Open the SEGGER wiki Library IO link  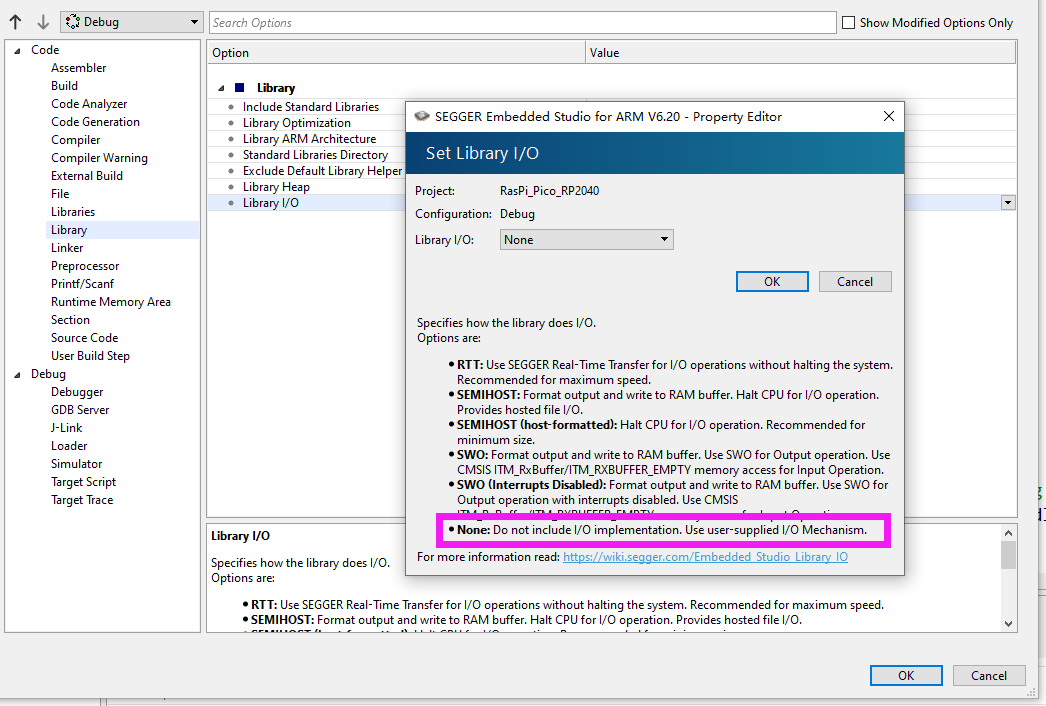pyautogui.click(x=705, y=557)
